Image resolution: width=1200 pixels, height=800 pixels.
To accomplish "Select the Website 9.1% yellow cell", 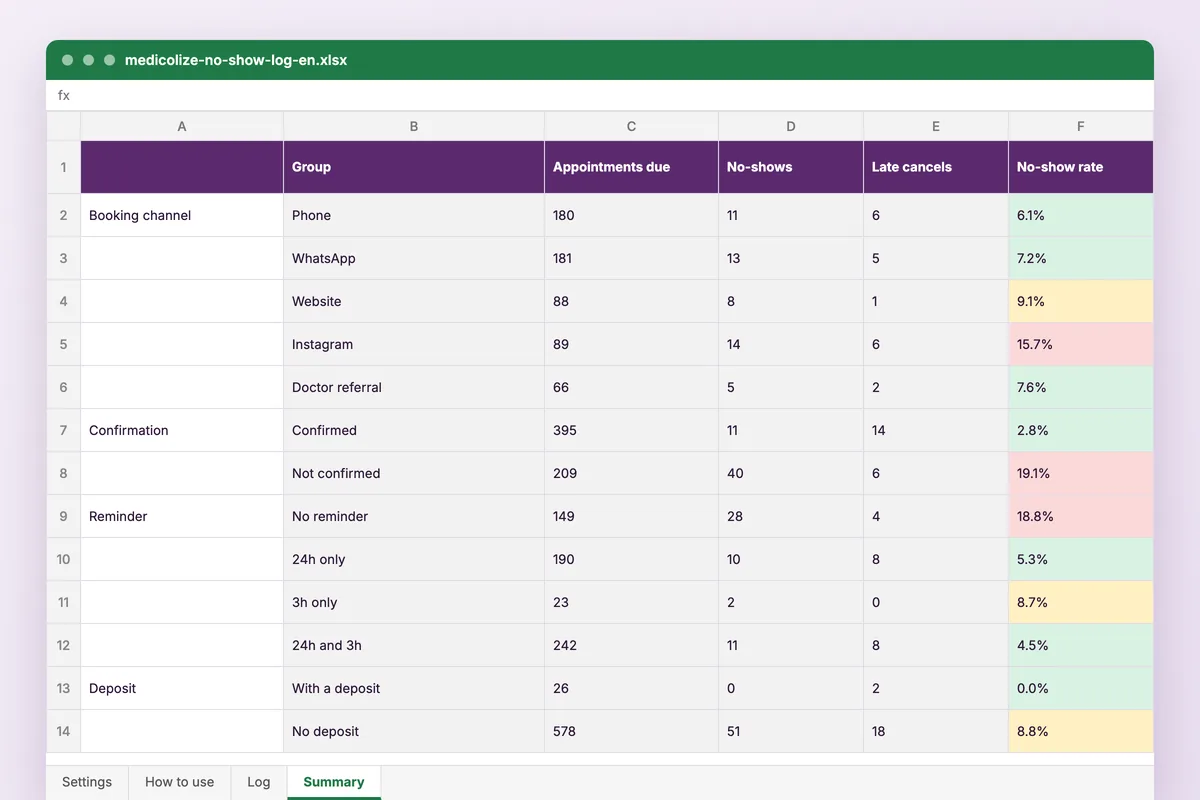I will pyautogui.click(x=1081, y=301).
